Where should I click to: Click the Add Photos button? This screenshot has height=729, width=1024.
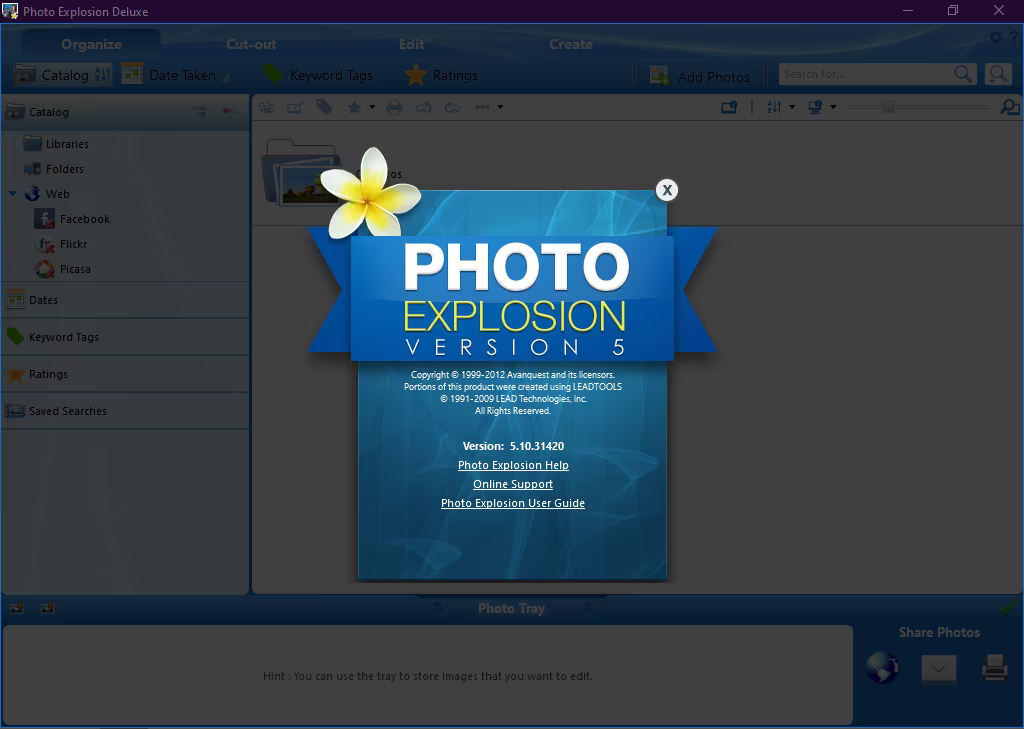[x=699, y=76]
